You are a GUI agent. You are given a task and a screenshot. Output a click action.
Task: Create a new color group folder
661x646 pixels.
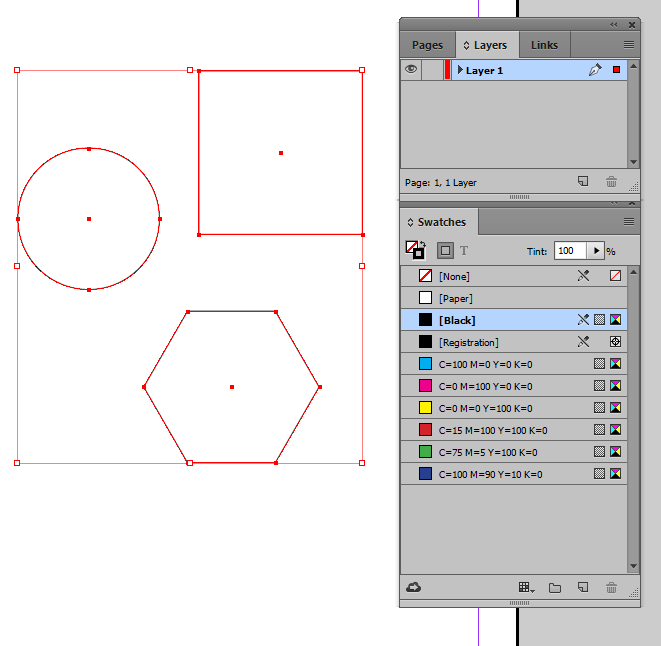coord(555,588)
